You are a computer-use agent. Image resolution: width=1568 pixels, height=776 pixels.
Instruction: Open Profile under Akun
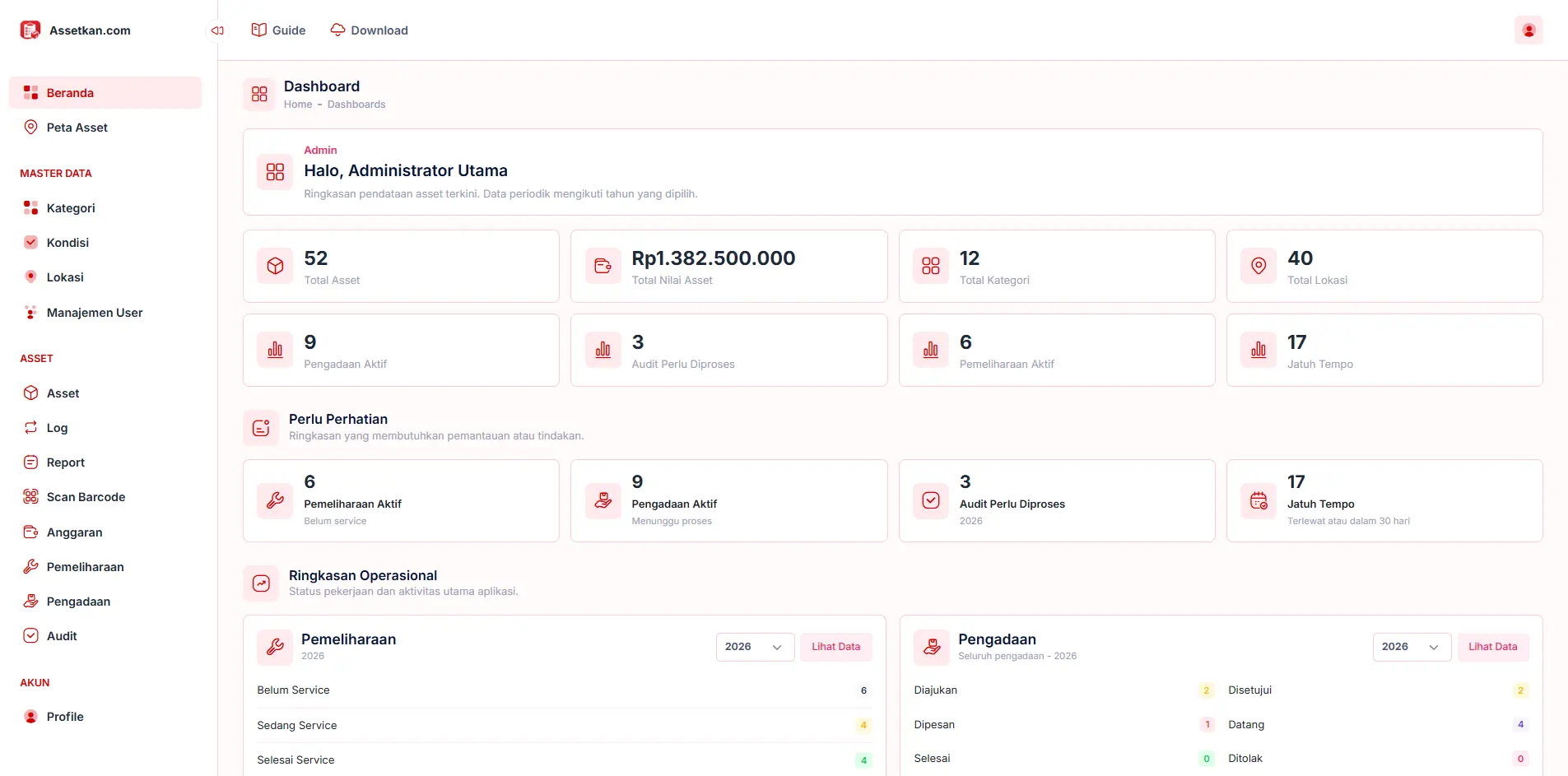point(105,717)
